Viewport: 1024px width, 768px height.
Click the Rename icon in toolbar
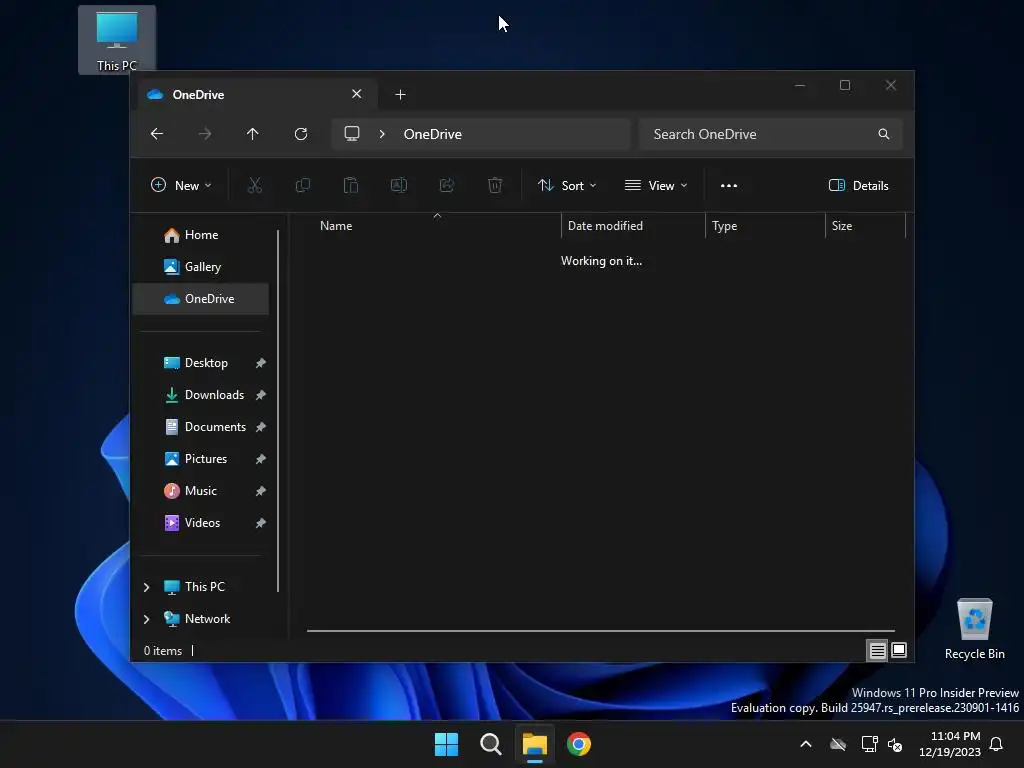coord(399,185)
